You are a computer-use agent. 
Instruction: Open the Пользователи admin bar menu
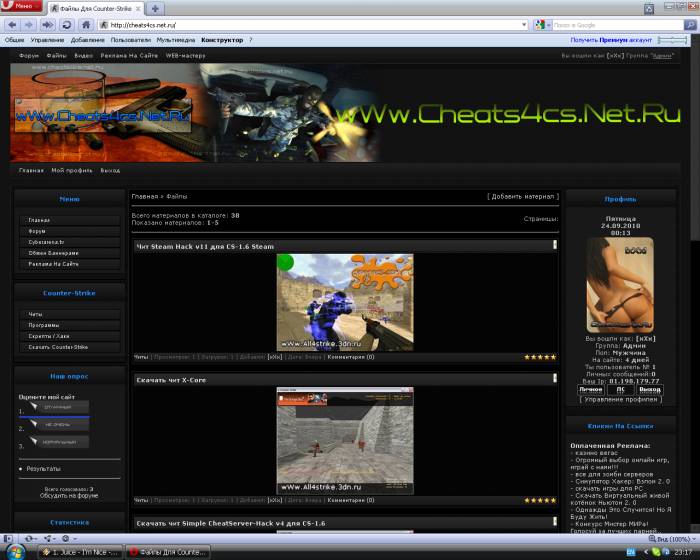[130, 40]
